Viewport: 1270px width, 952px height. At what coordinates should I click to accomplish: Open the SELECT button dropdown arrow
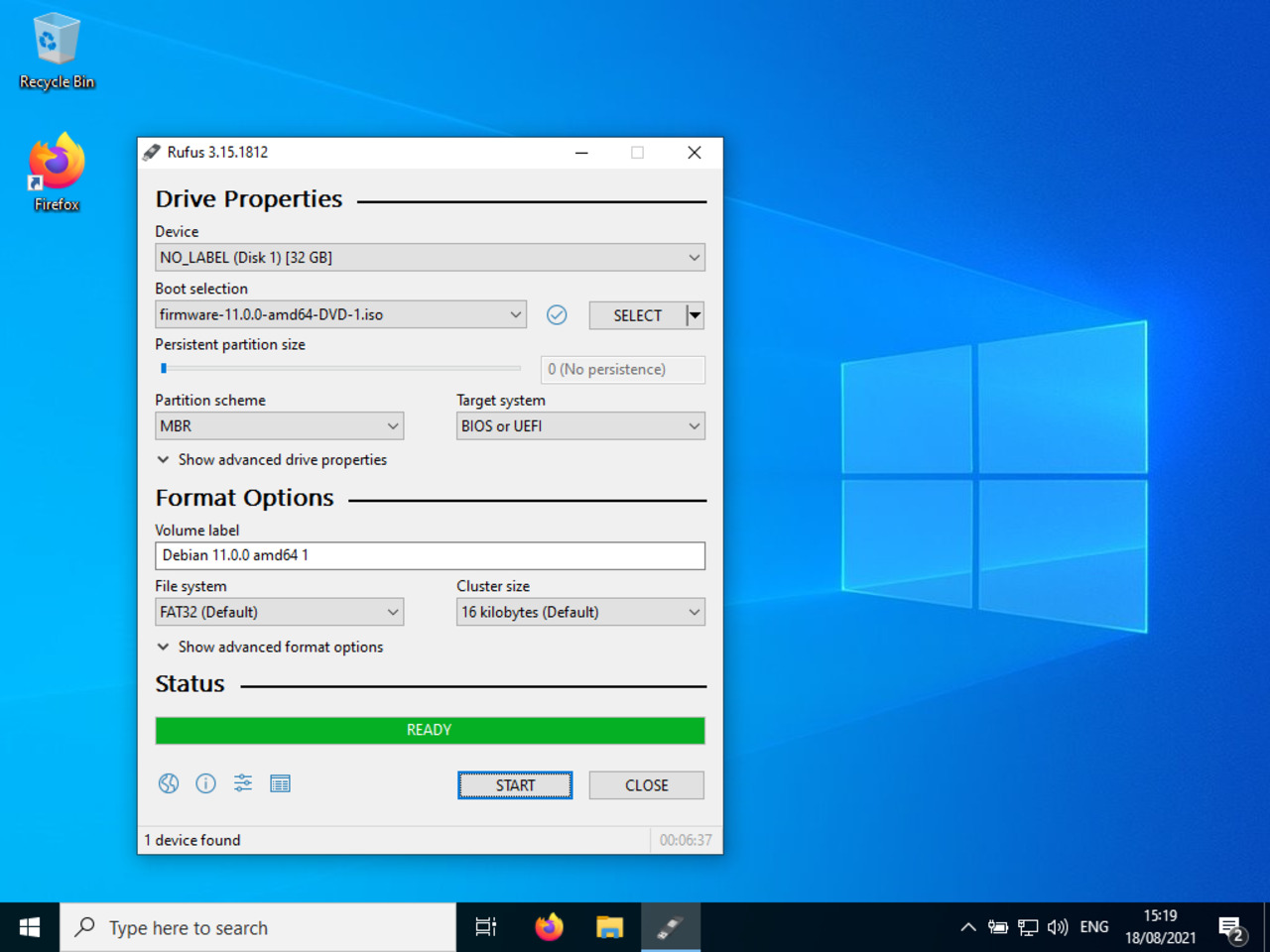[x=696, y=315]
